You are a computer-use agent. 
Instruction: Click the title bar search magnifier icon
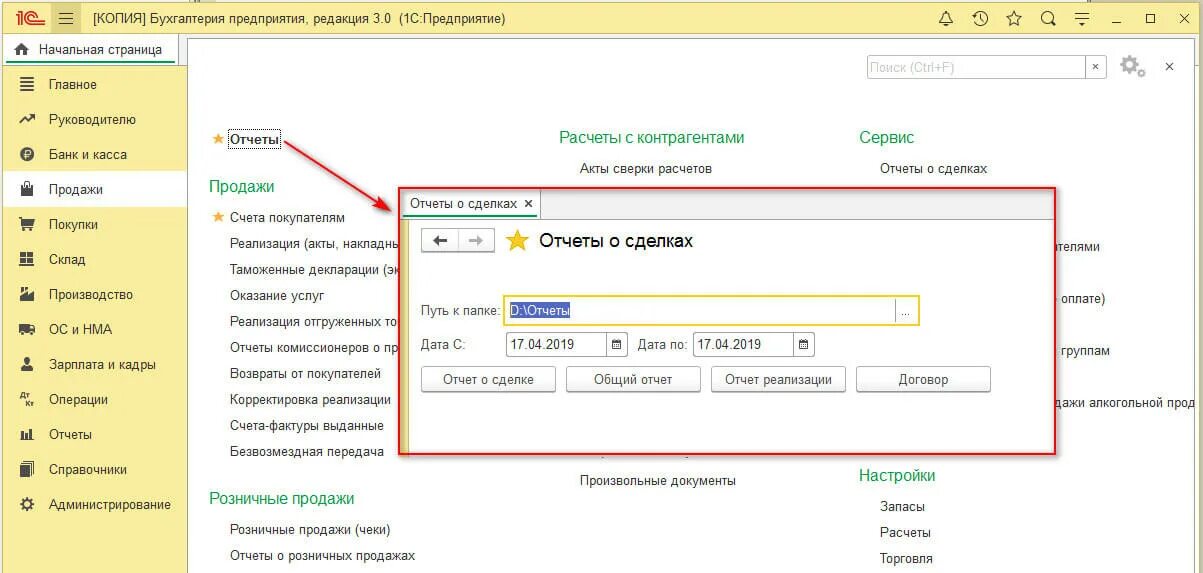tap(1048, 19)
